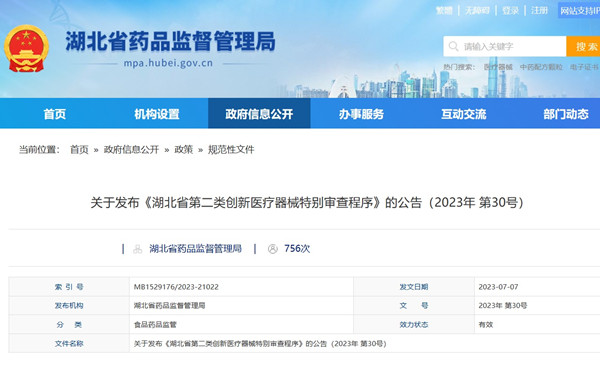The image size is (600, 370).
Task: Select the 政府信息公开 navigation tab
Action: point(259,114)
